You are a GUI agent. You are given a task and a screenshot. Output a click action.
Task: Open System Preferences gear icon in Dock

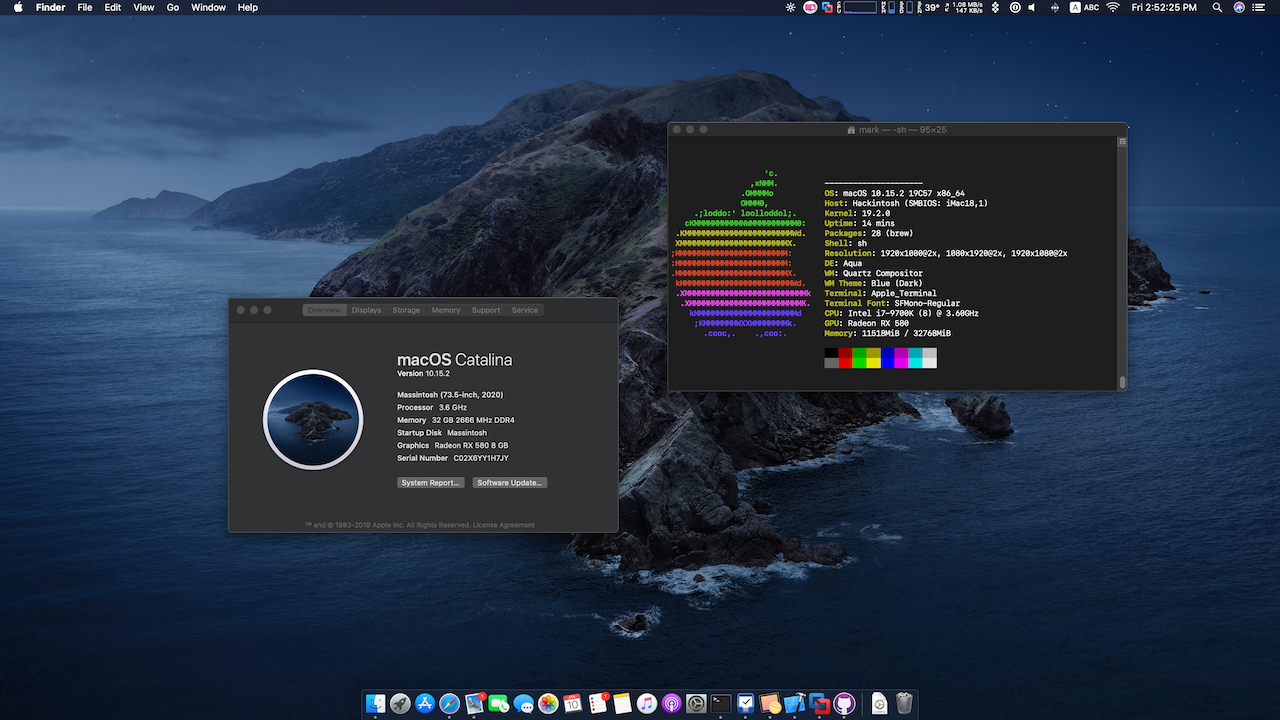point(696,704)
